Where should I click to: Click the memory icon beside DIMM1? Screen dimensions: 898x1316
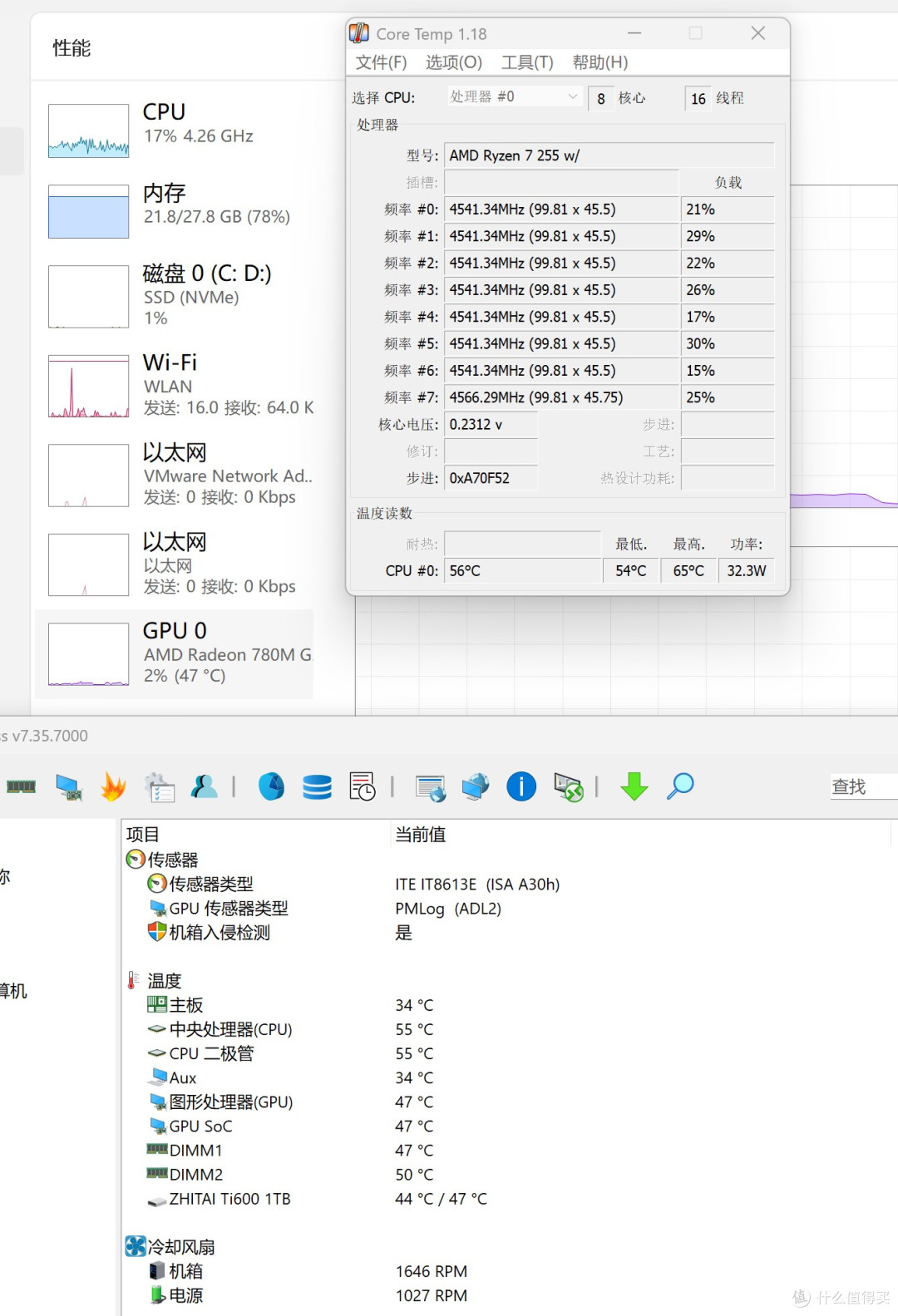(157, 1150)
